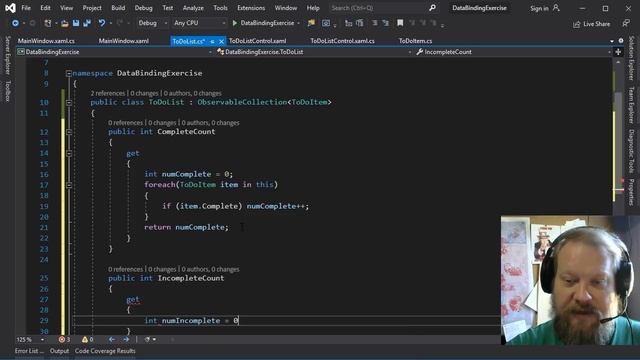Open the 125 % zoom dropdown
Viewport: 640px width, 360px height.
(30, 339)
